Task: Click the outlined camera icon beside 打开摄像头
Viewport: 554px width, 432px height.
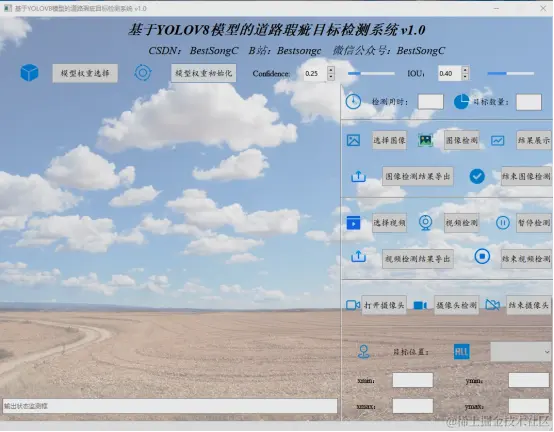Action: (353, 305)
